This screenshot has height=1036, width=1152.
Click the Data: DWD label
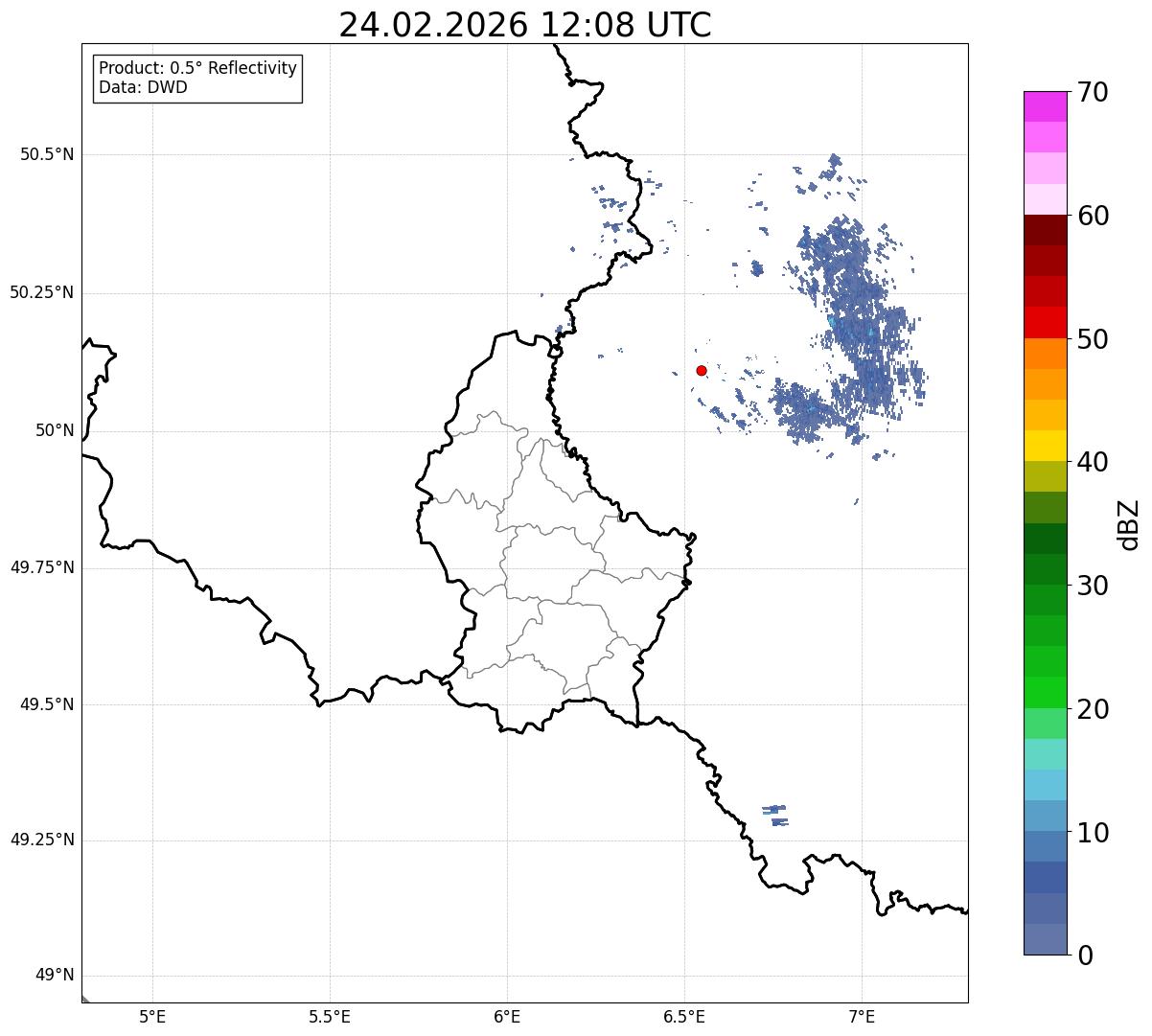143,87
